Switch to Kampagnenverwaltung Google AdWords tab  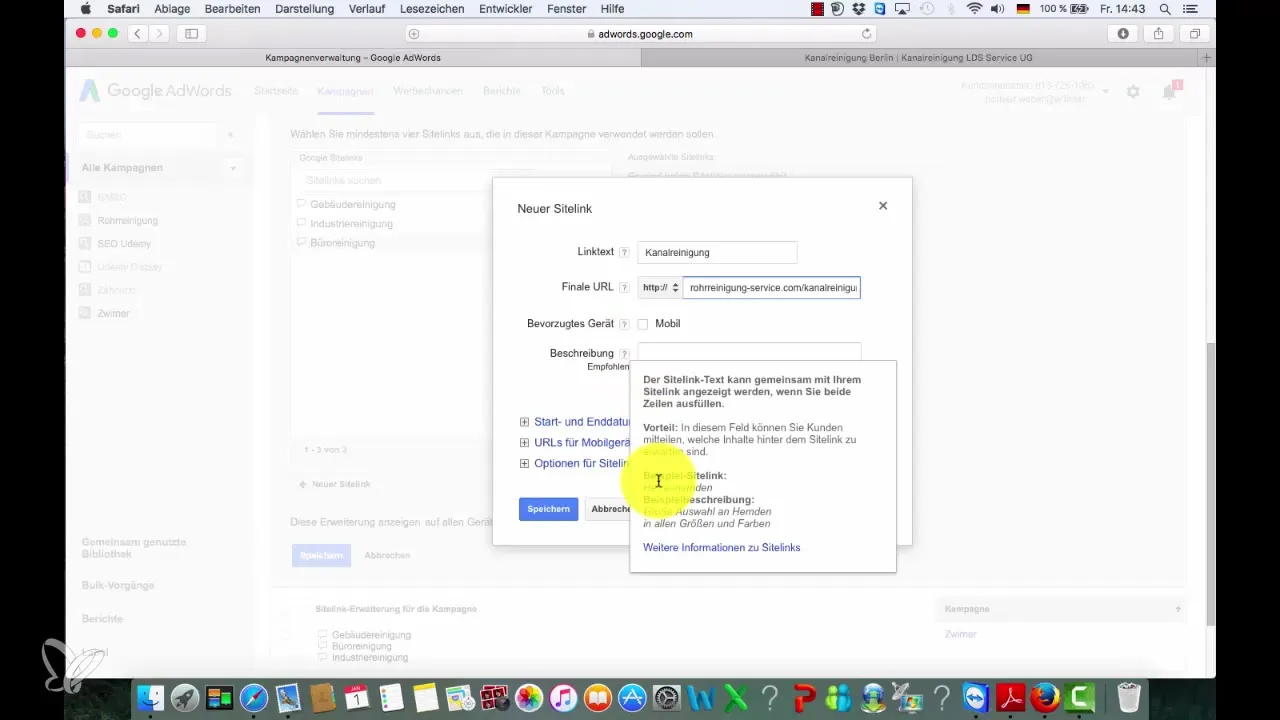(353, 58)
